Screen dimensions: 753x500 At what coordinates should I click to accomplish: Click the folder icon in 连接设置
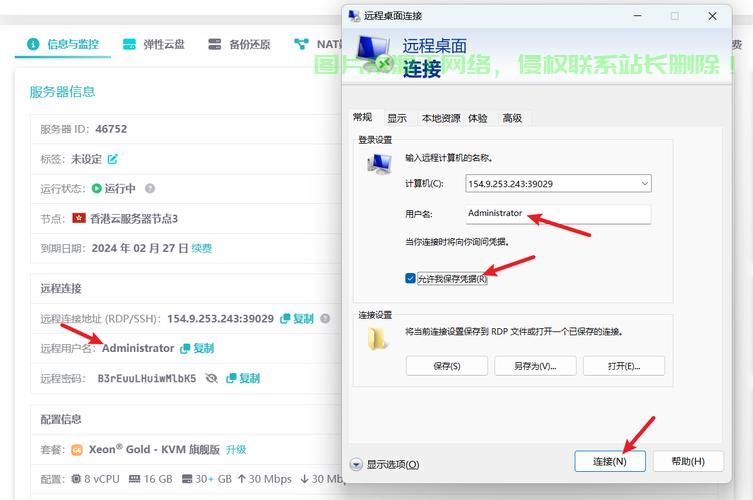tap(378, 338)
